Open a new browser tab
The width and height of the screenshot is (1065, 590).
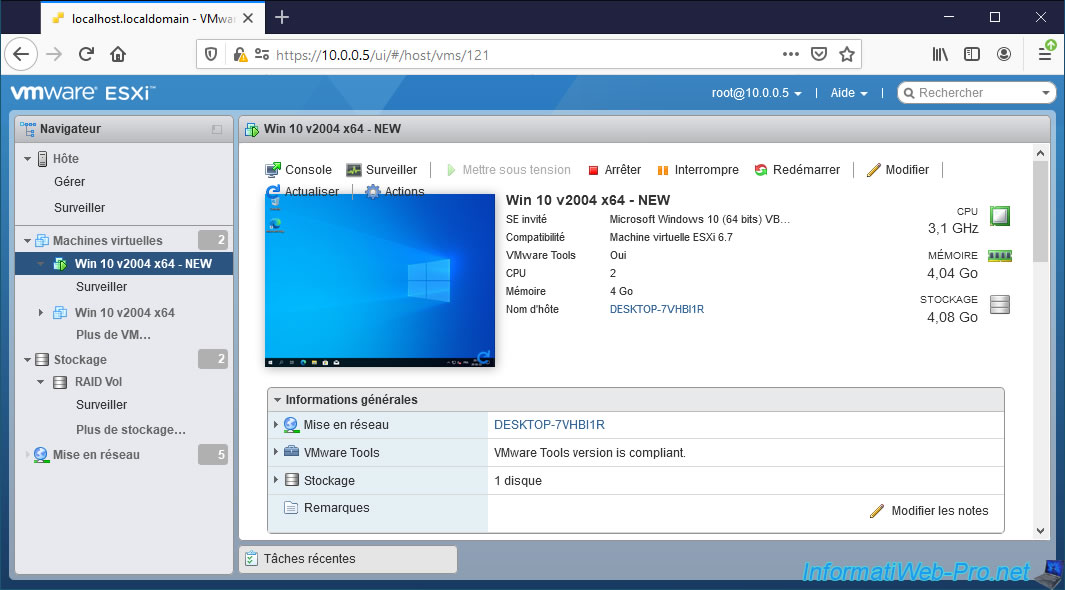pos(282,18)
